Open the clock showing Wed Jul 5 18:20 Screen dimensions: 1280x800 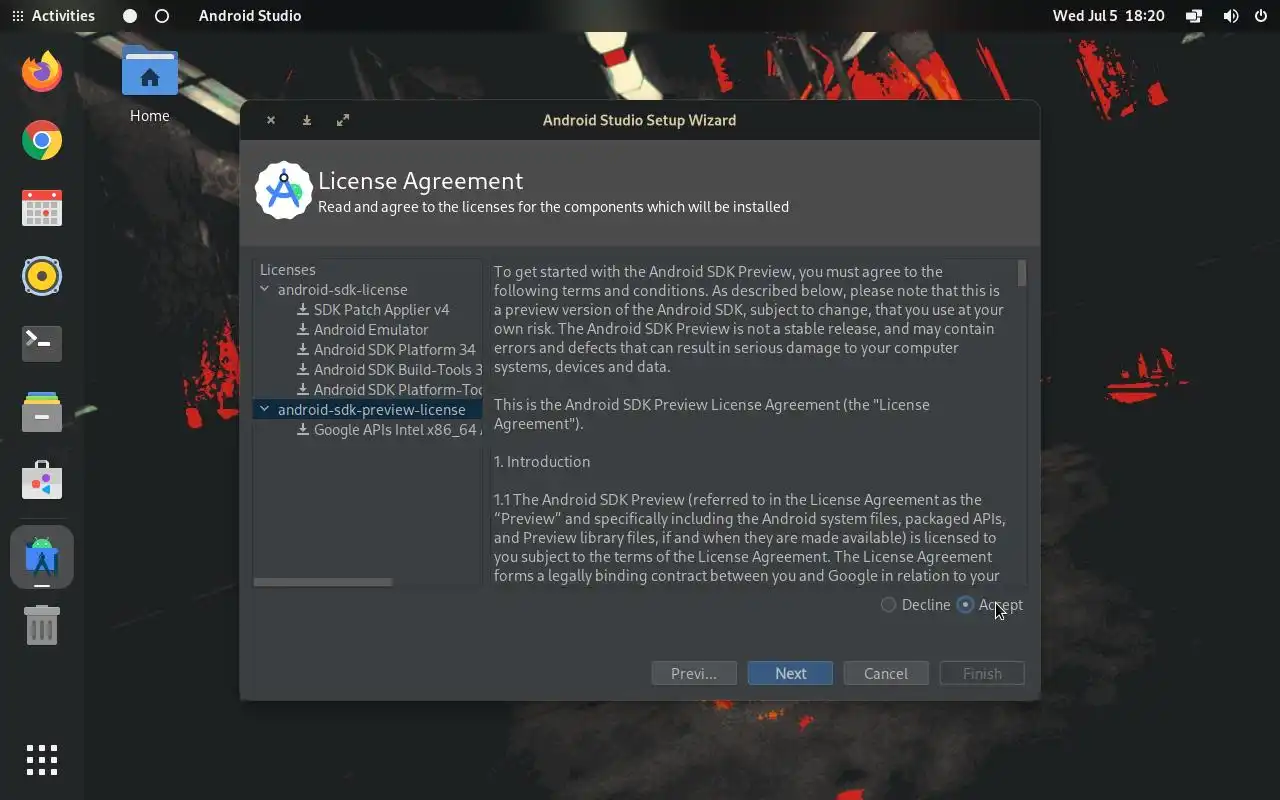pos(1108,16)
